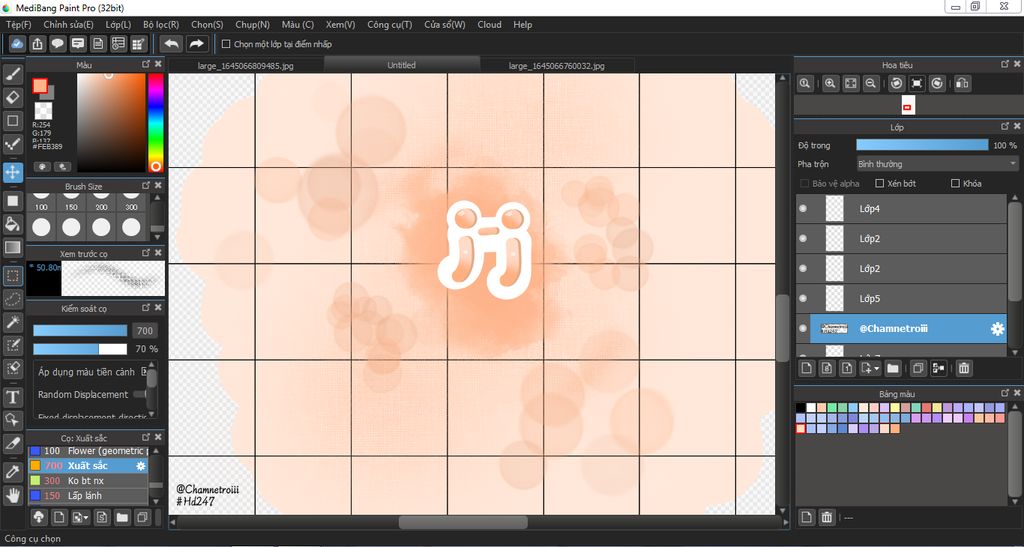Click the brush size 700 value field
Screen dimensions: 1024x547
(x=145, y=331)
